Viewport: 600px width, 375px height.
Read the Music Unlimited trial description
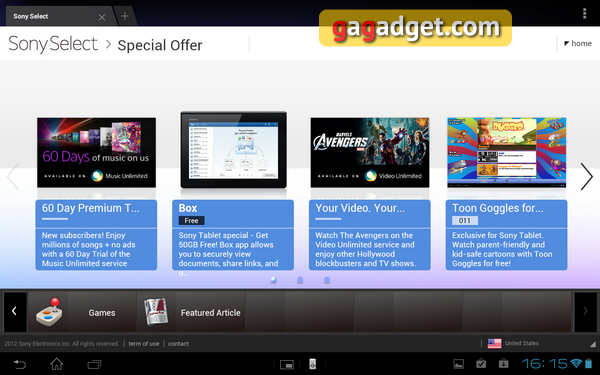point(89,249)
